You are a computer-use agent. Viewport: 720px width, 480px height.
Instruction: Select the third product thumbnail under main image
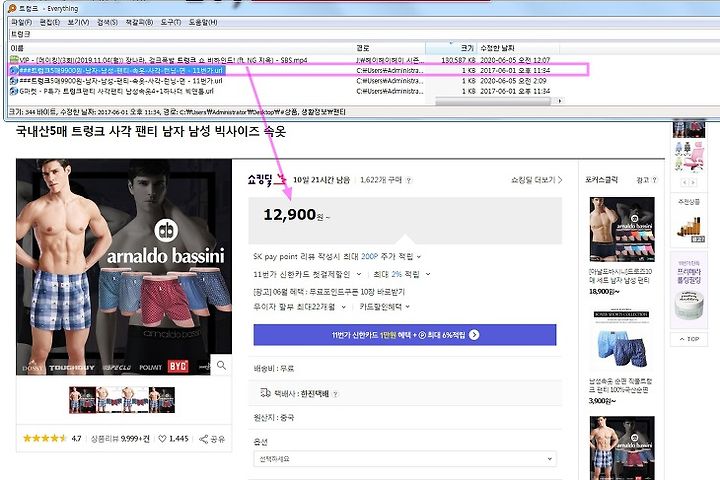[x=135, y=400]
